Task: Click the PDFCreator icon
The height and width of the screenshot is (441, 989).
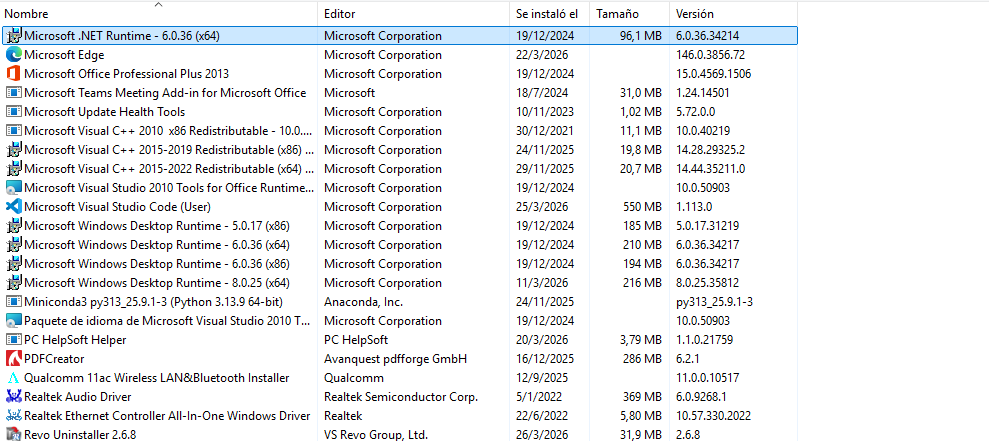Action: coord(14,359)
